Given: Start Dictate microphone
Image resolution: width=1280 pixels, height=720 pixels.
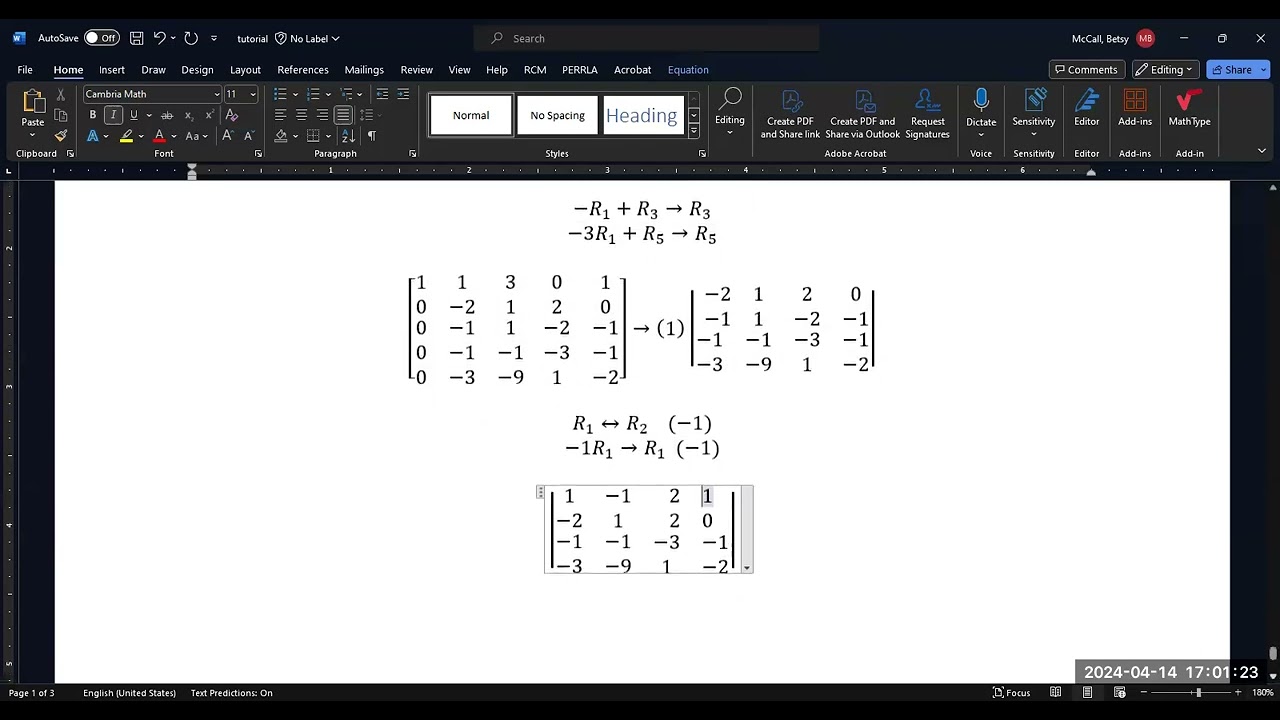Looking at the screenshot, I should (981, 100).
